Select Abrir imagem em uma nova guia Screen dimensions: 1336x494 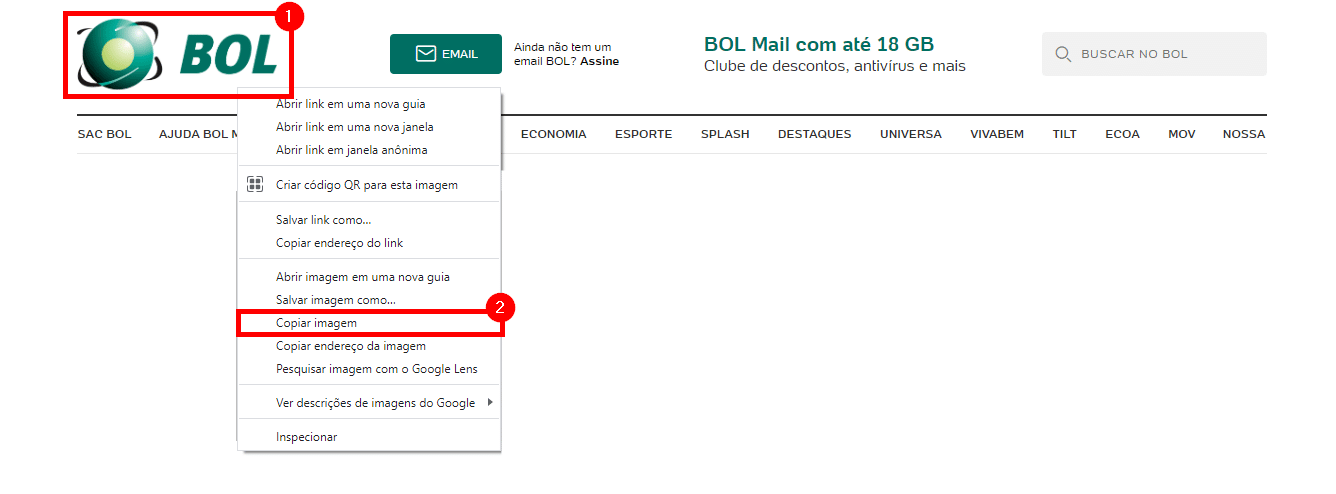point(369,277)
